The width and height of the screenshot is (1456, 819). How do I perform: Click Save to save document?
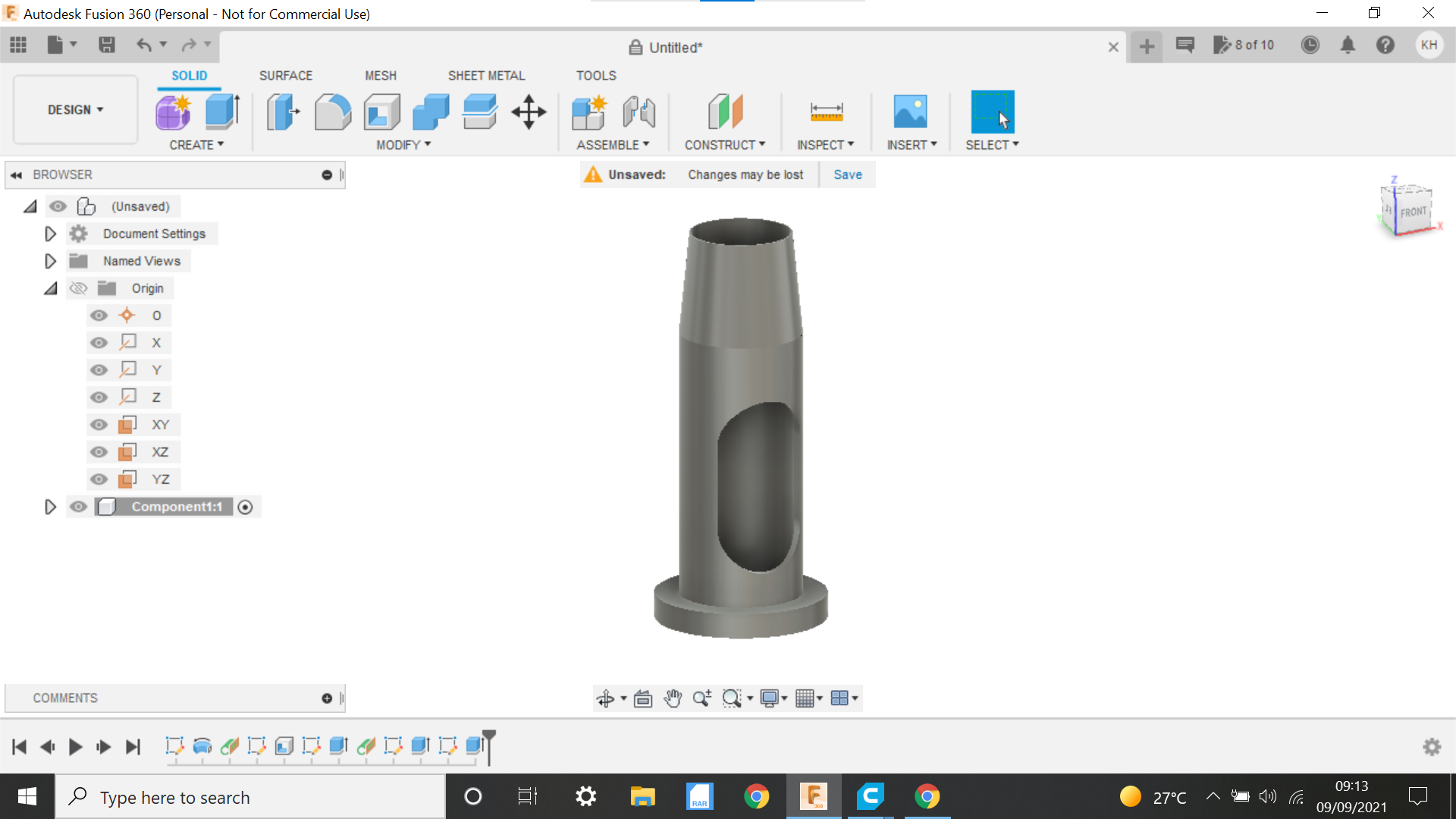(847, 174)
